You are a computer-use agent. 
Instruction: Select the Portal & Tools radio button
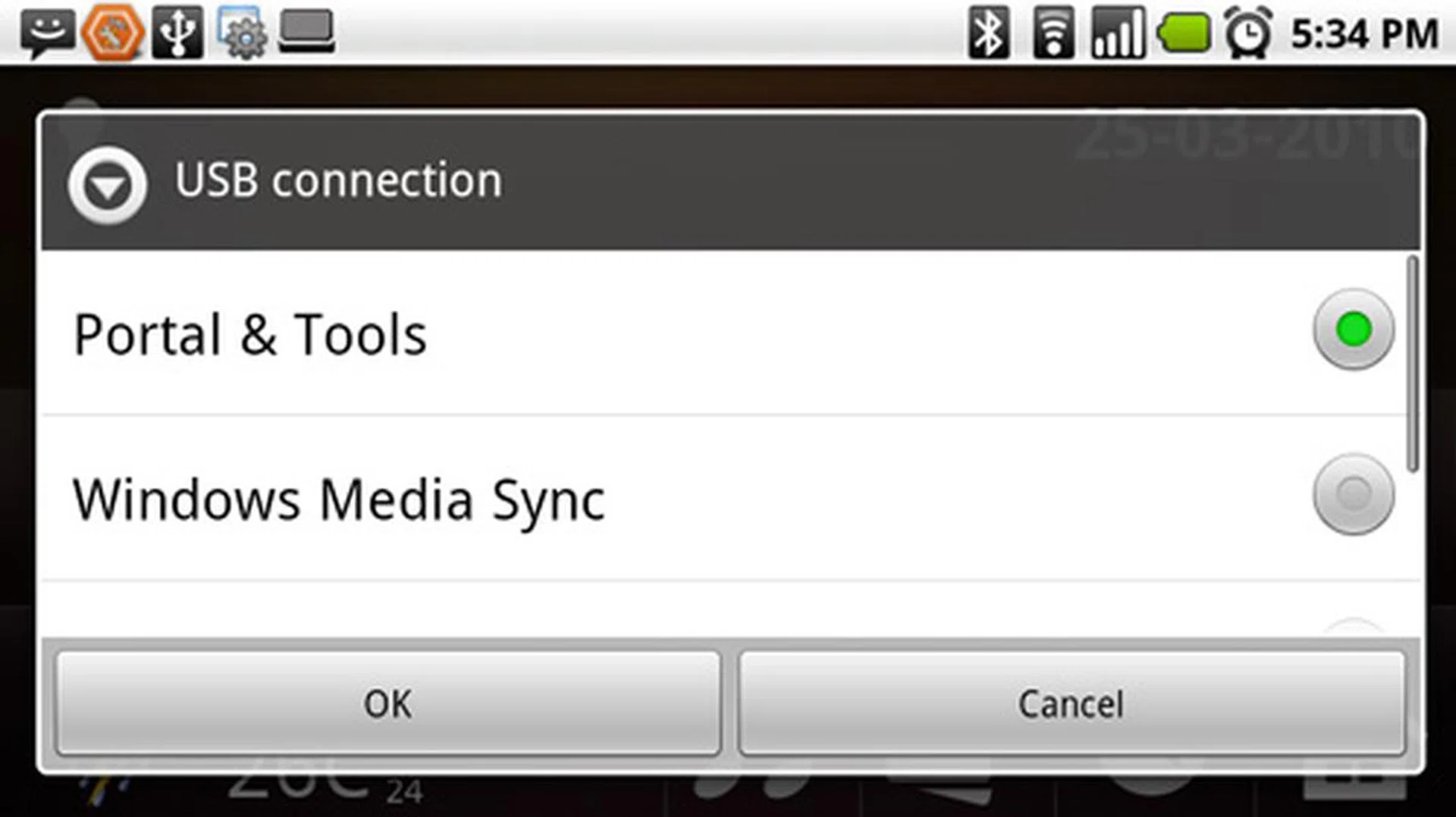coord(1352,329)
